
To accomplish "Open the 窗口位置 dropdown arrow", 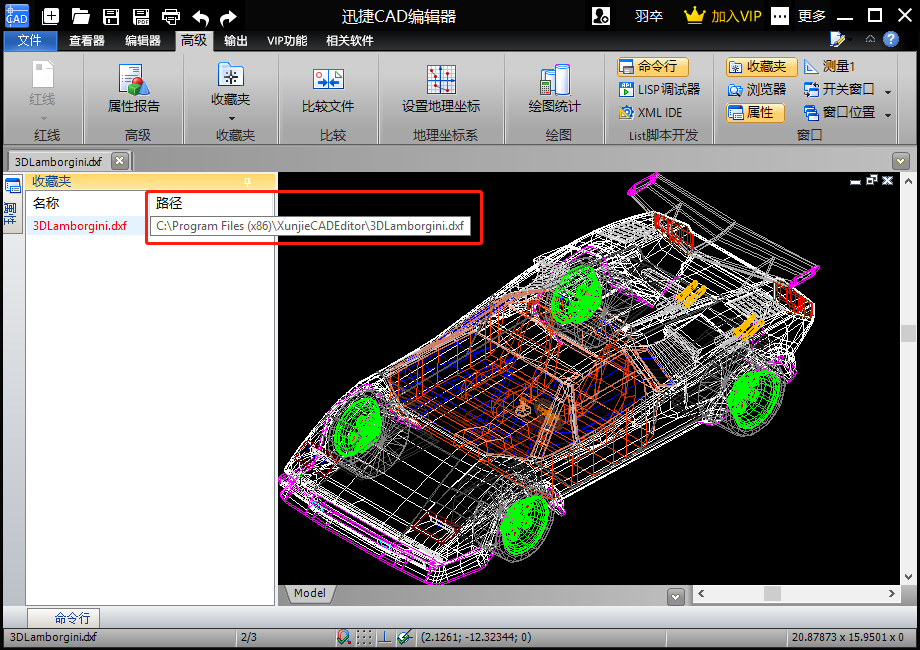I will point(888,115).
